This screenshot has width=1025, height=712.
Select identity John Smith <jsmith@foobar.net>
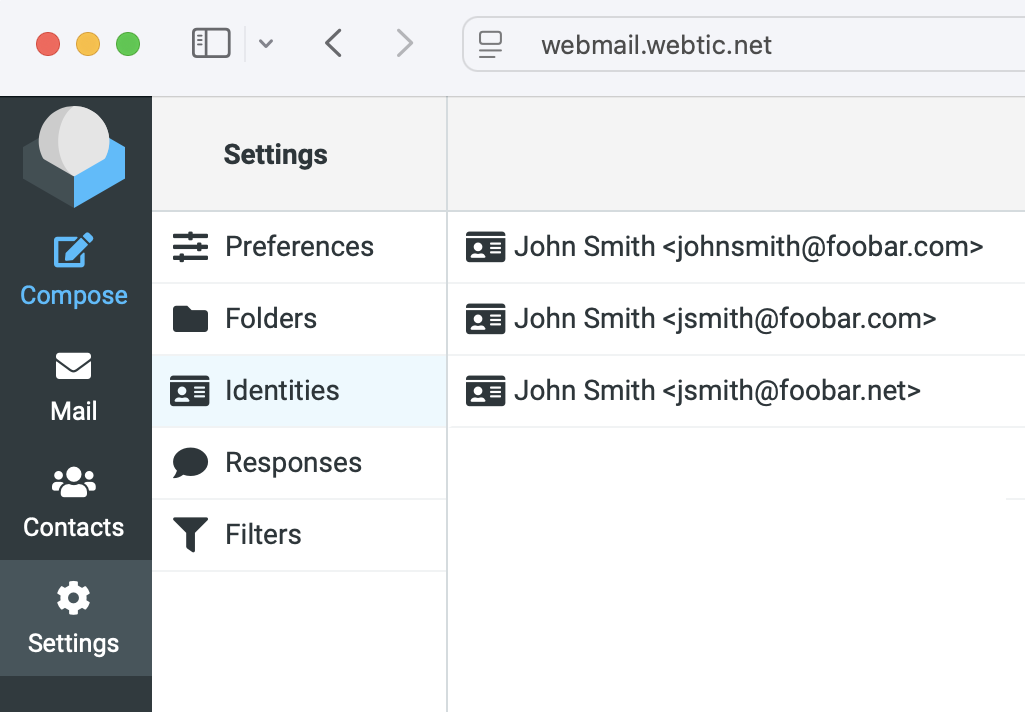737,391
